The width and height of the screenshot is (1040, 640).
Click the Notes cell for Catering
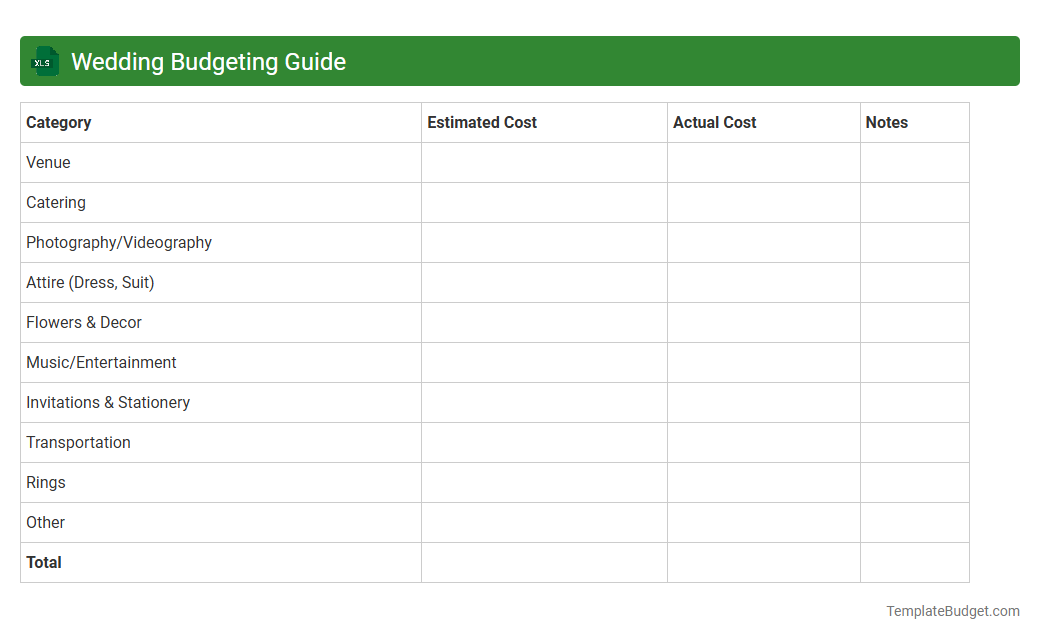(x=914, y=202)
